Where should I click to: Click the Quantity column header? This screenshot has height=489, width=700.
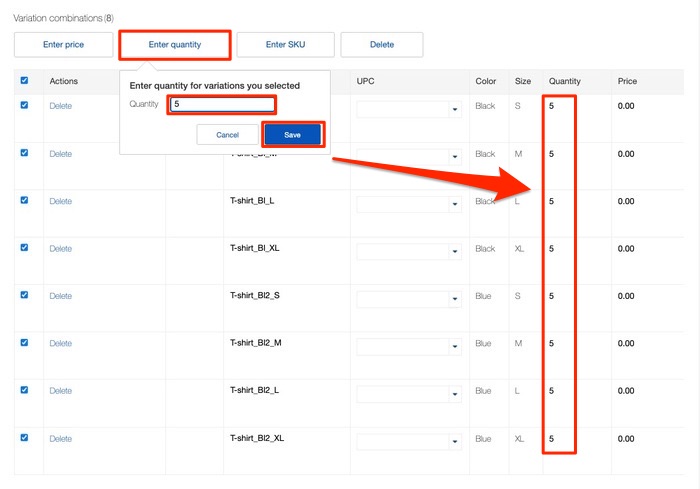pyautogui.click(x=564, y=81)
